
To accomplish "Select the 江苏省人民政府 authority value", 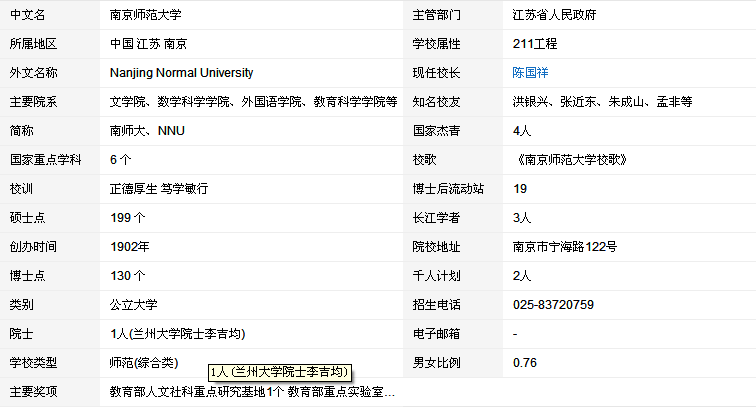I will (554, 15).
